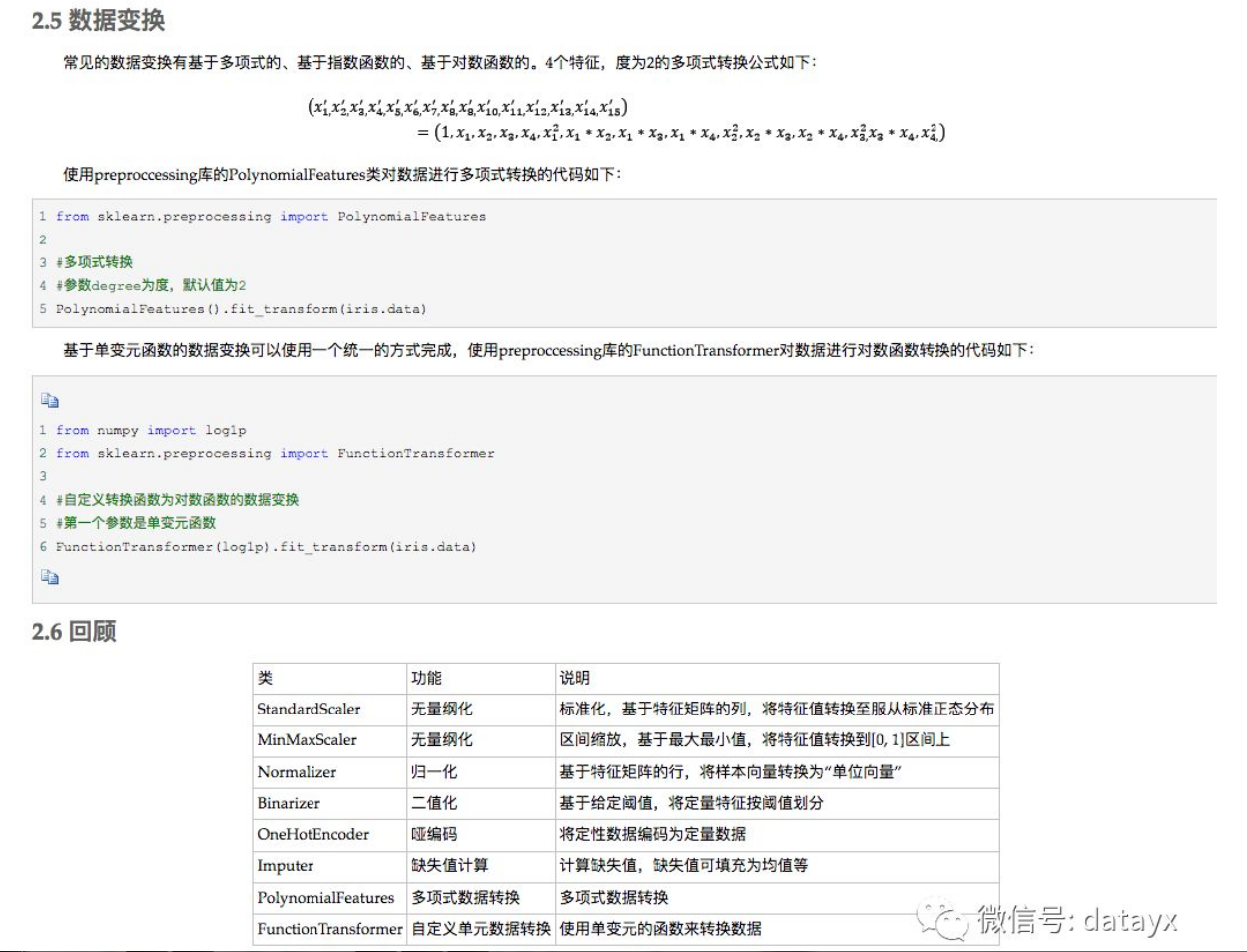
Task: Click the comment "#自定义转换函数为对数函数的数据变换"
Action: tap(177, 500)
